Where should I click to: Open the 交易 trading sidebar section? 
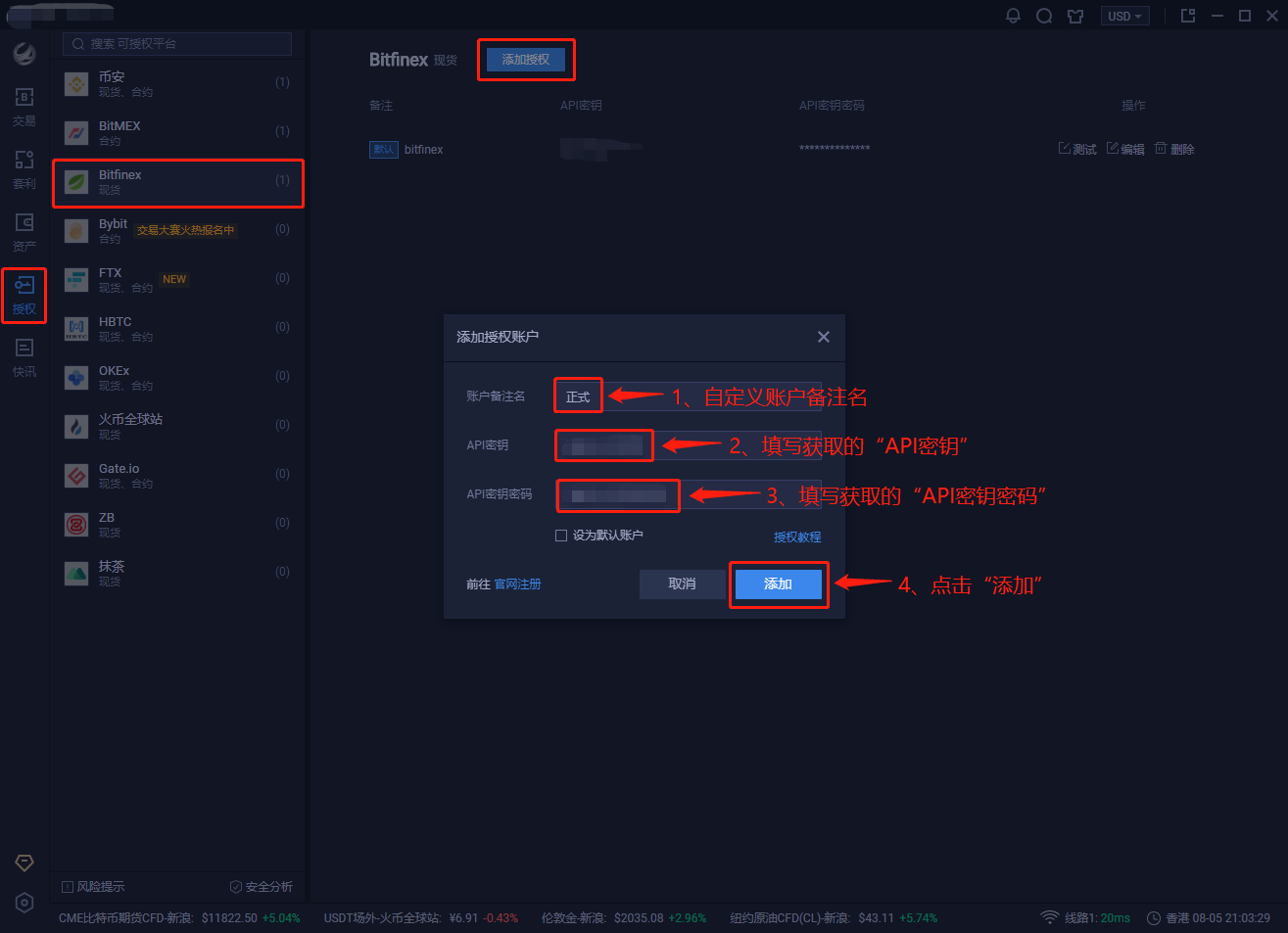click(x=24, y=108)
